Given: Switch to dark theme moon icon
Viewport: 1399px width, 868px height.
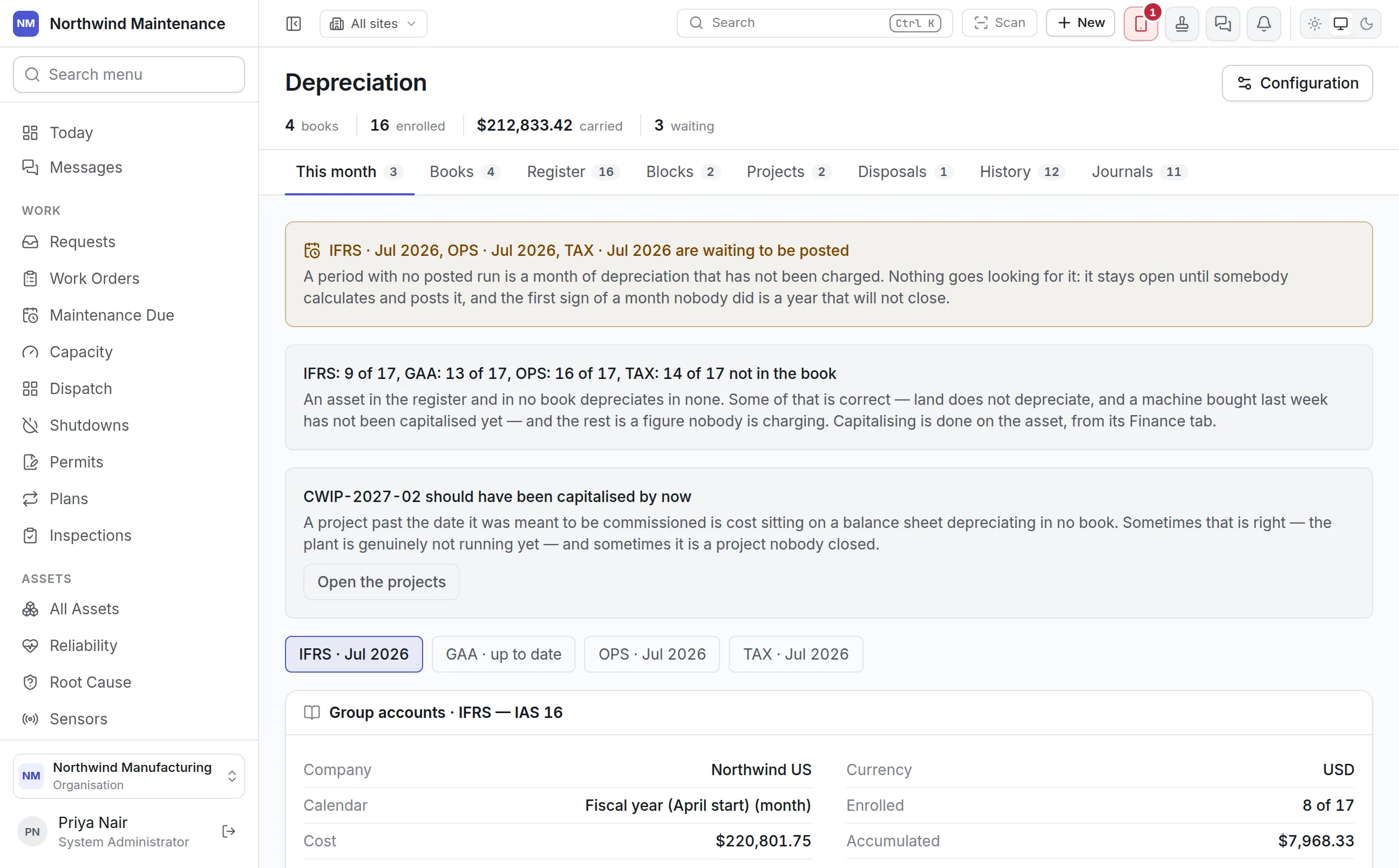Looking at the screenshot, I should (x=1366, y=24).
